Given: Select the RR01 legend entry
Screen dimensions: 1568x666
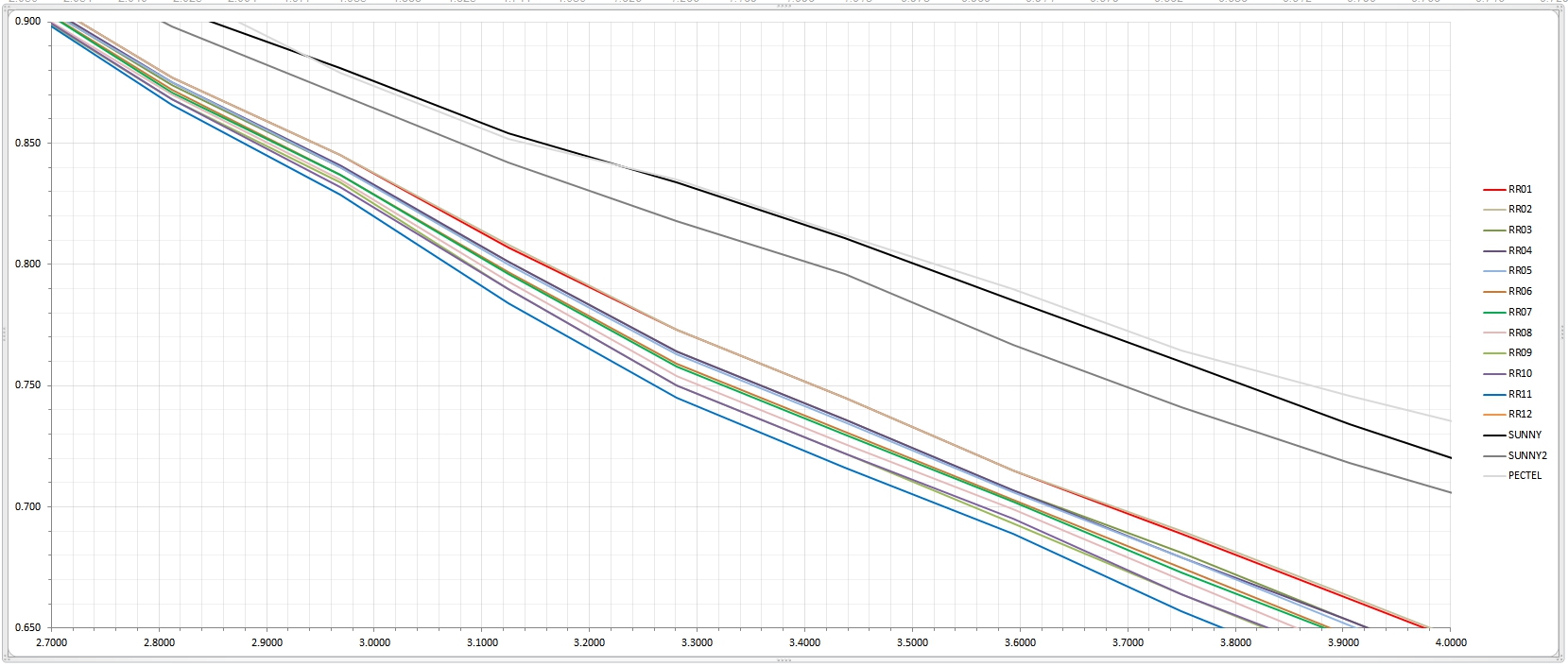Looking at the screenshot, I should click(x=1520, y=189).
